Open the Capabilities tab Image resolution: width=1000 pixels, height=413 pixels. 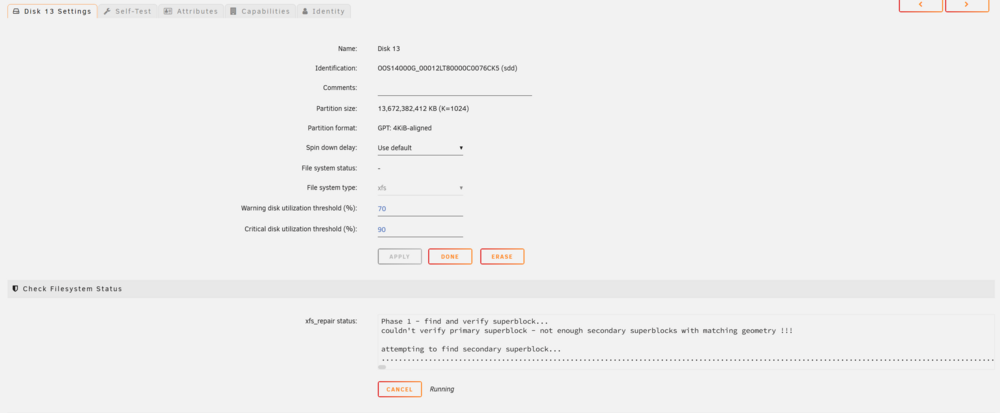(260, 11)
